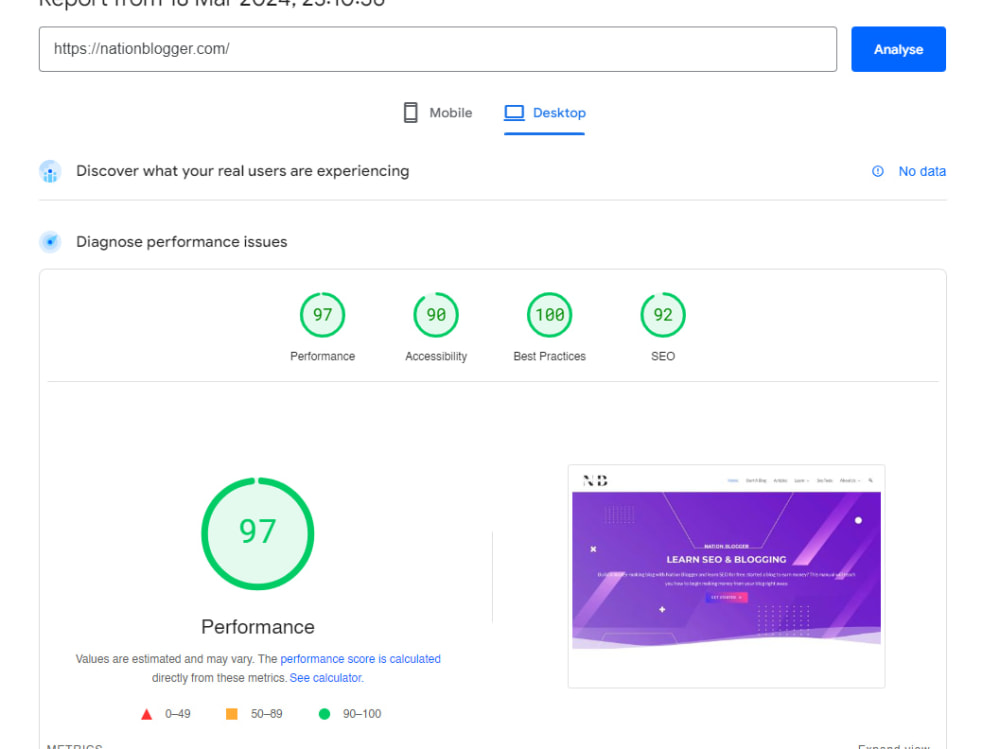Click 'Diagnose performance issues' heading
1000x749 pixels.
[182, 242]
